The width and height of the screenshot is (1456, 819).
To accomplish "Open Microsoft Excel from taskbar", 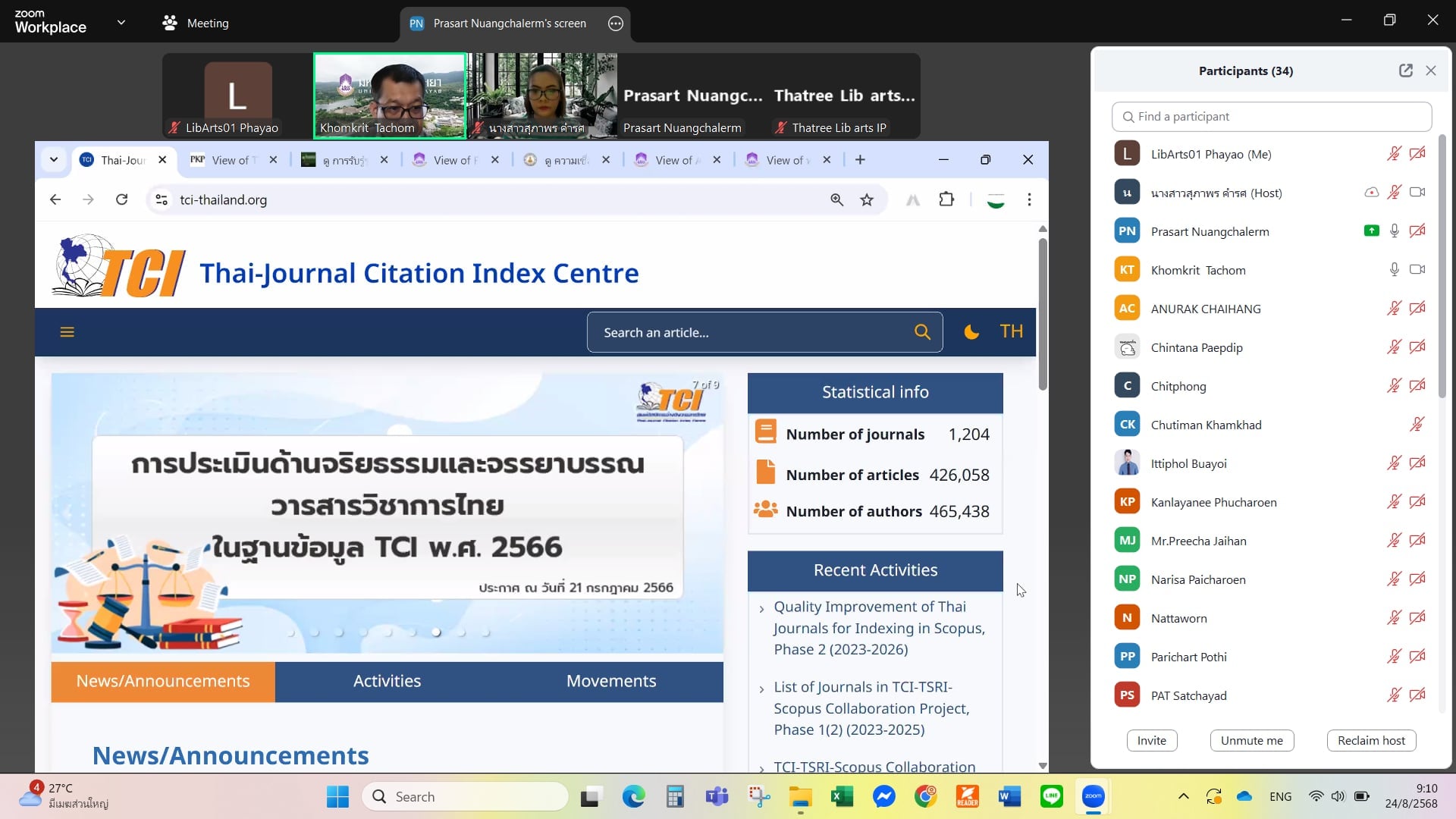I will coord(842,796).
